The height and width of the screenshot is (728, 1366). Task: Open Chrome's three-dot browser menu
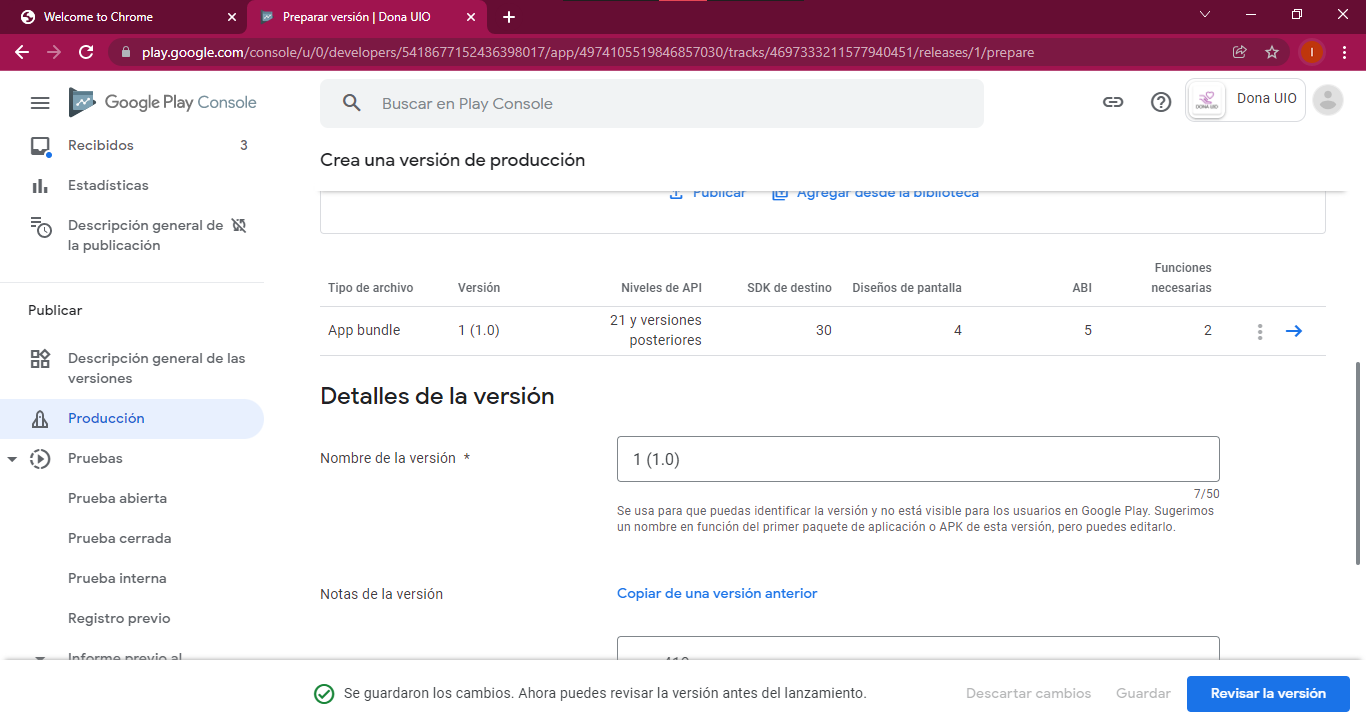pos(1345,52)
